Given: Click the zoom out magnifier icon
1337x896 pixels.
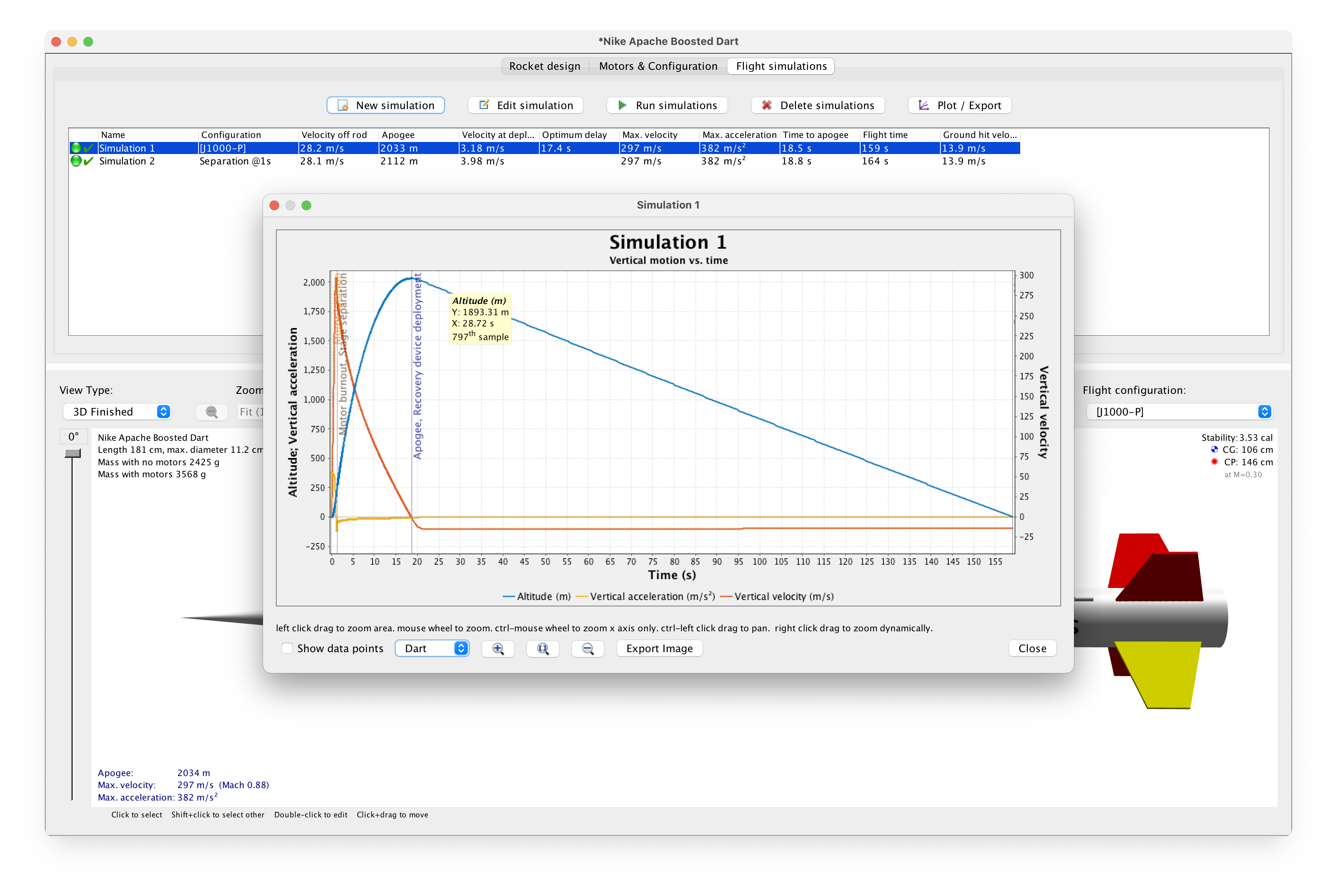Looking at the screenshot, I should click(587, 649).
